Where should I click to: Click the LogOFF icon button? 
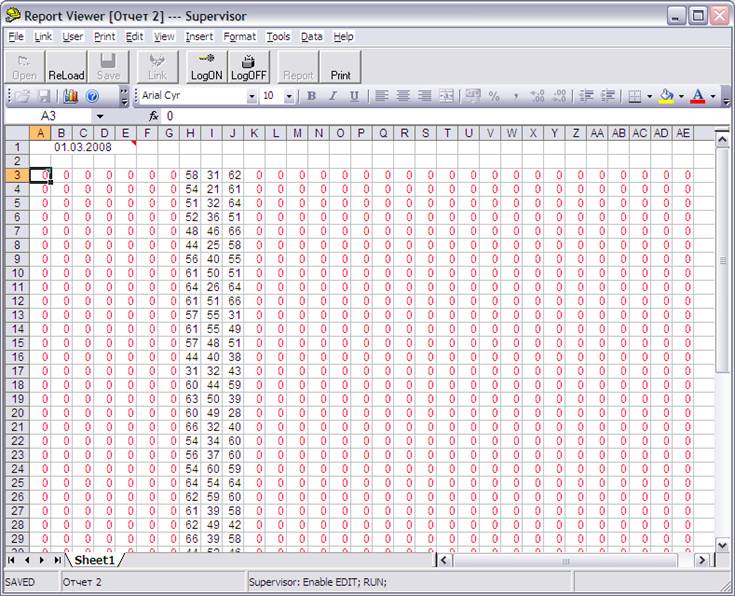tap(248, 66)
